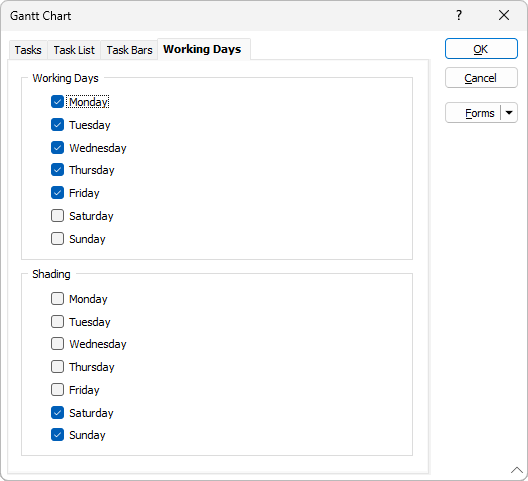Select the Task Bars tab
The image size is (528, 481).
[129, 50]
